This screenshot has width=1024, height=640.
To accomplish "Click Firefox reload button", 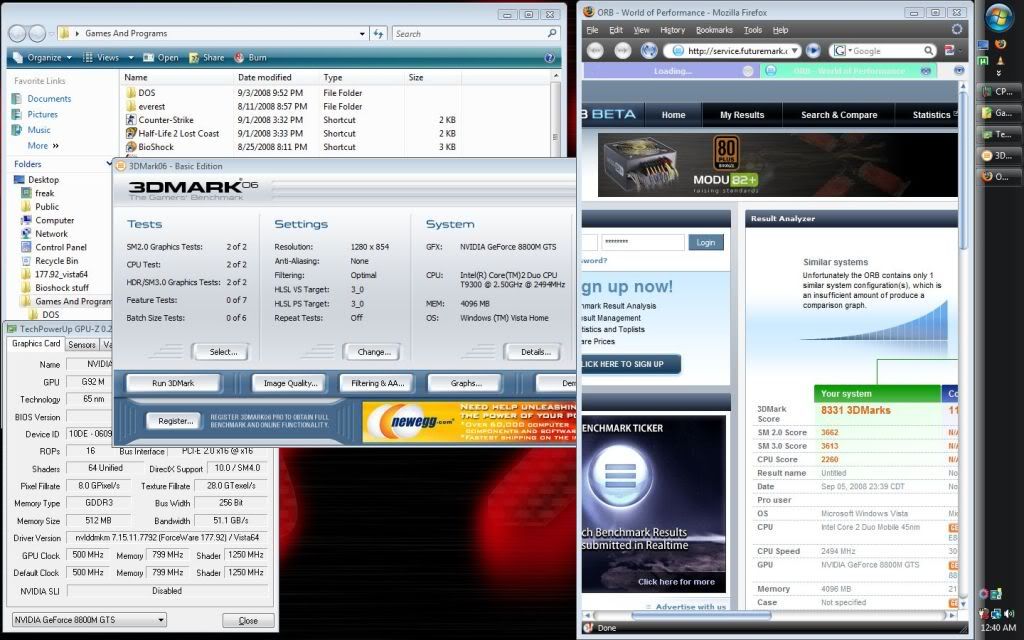I will coord(648,50).
